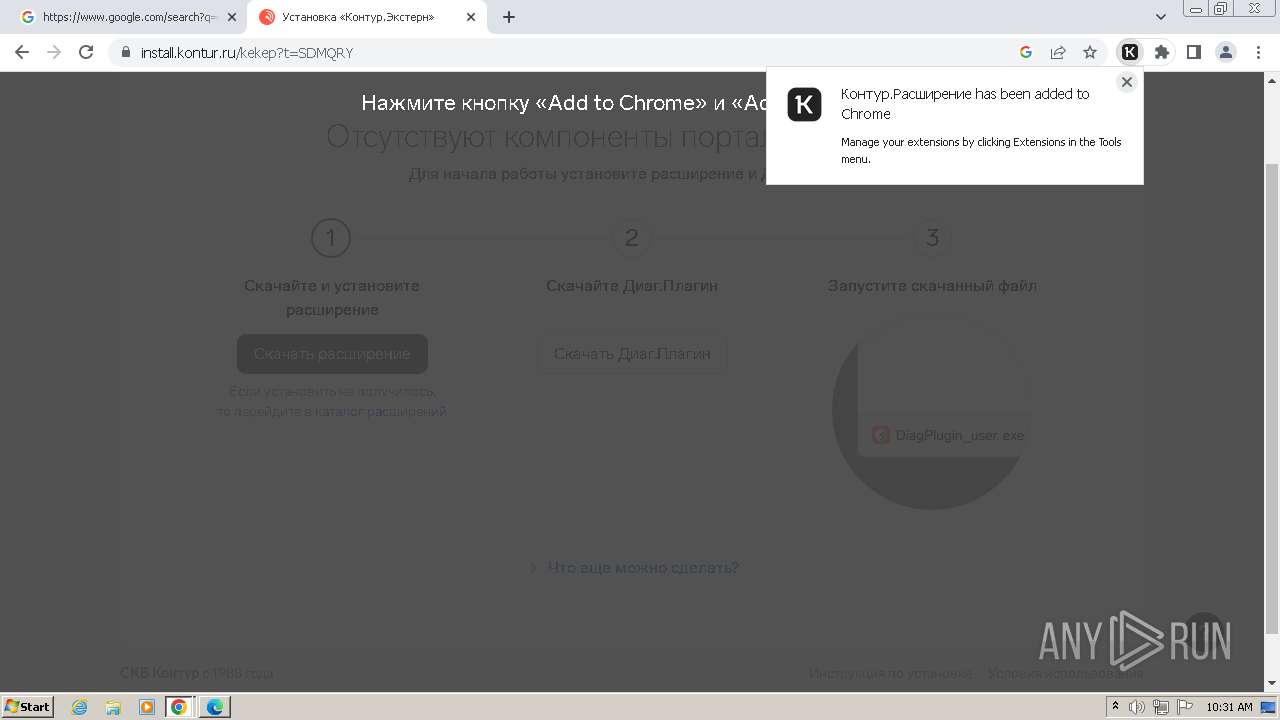The image size is (1280, 720).
Task: Click the Скачать расширение button
Action: pyautogui.click(x=332, y=354)
